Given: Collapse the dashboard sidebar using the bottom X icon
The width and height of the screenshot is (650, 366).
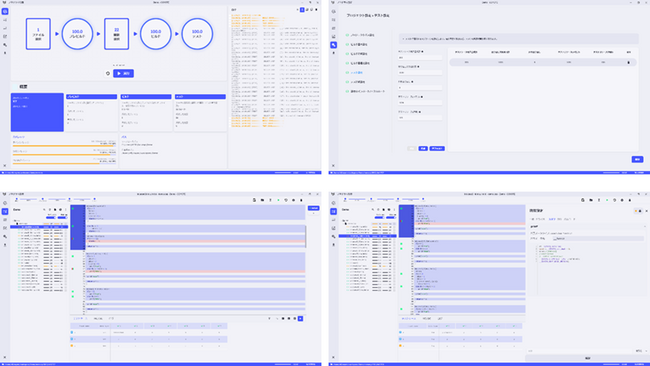Looking at the screenshot, I should [5, 165].
